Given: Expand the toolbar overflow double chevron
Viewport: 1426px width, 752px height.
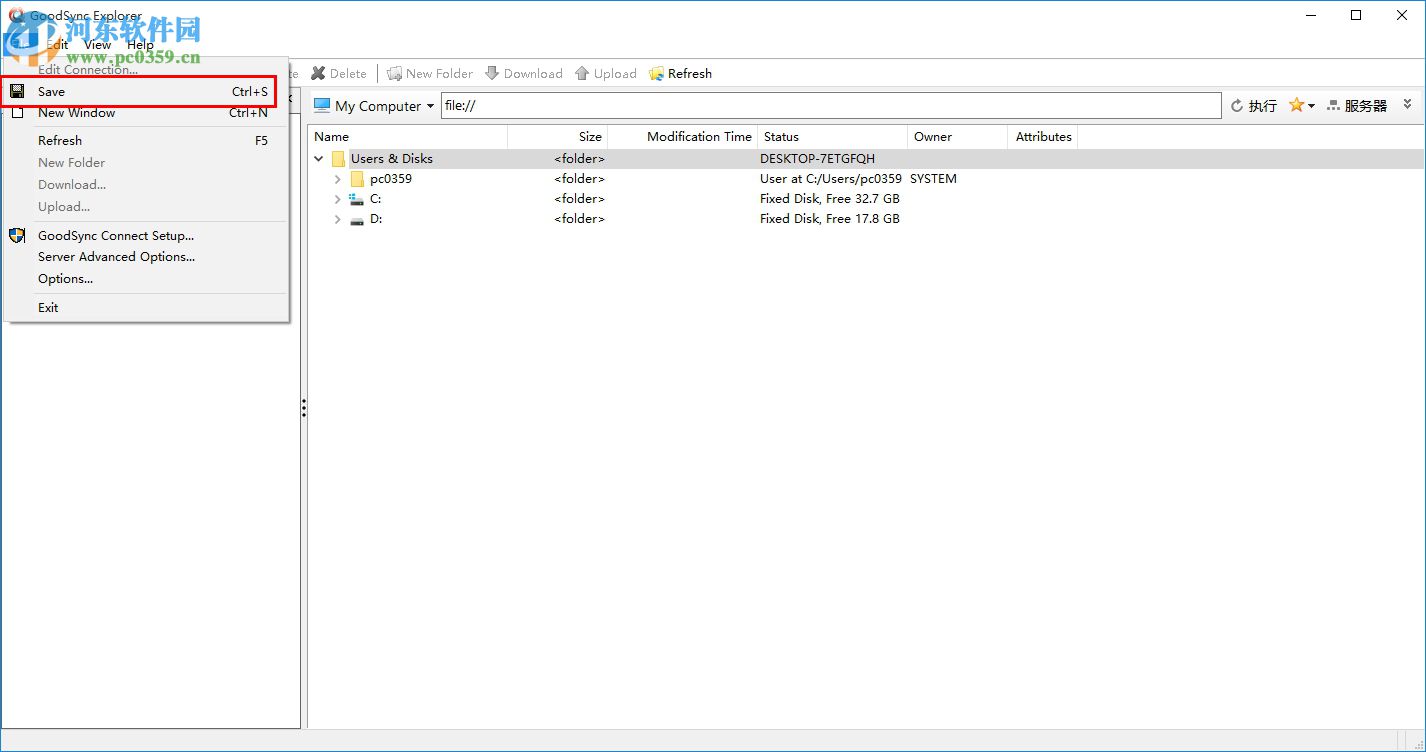Looking at the screenshot, I should pos(1408,104).
